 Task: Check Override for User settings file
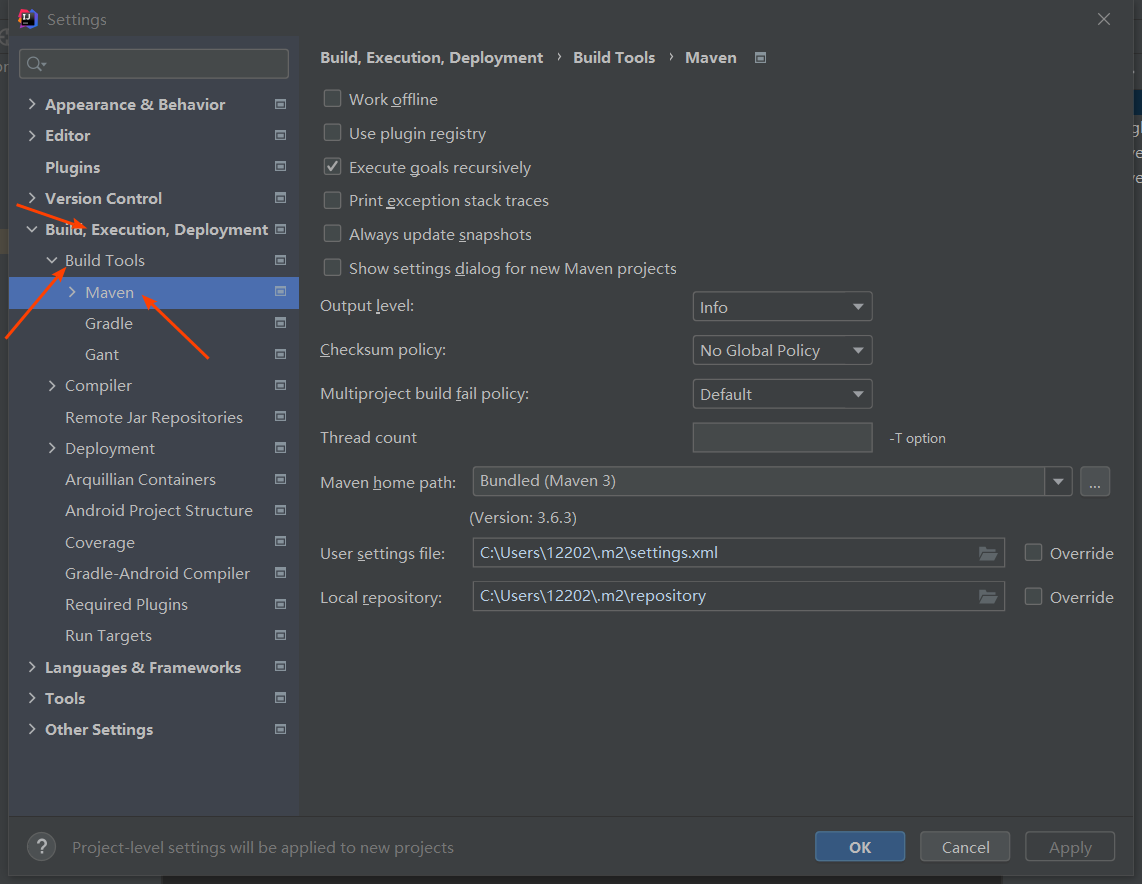(x=1033, y=553)
